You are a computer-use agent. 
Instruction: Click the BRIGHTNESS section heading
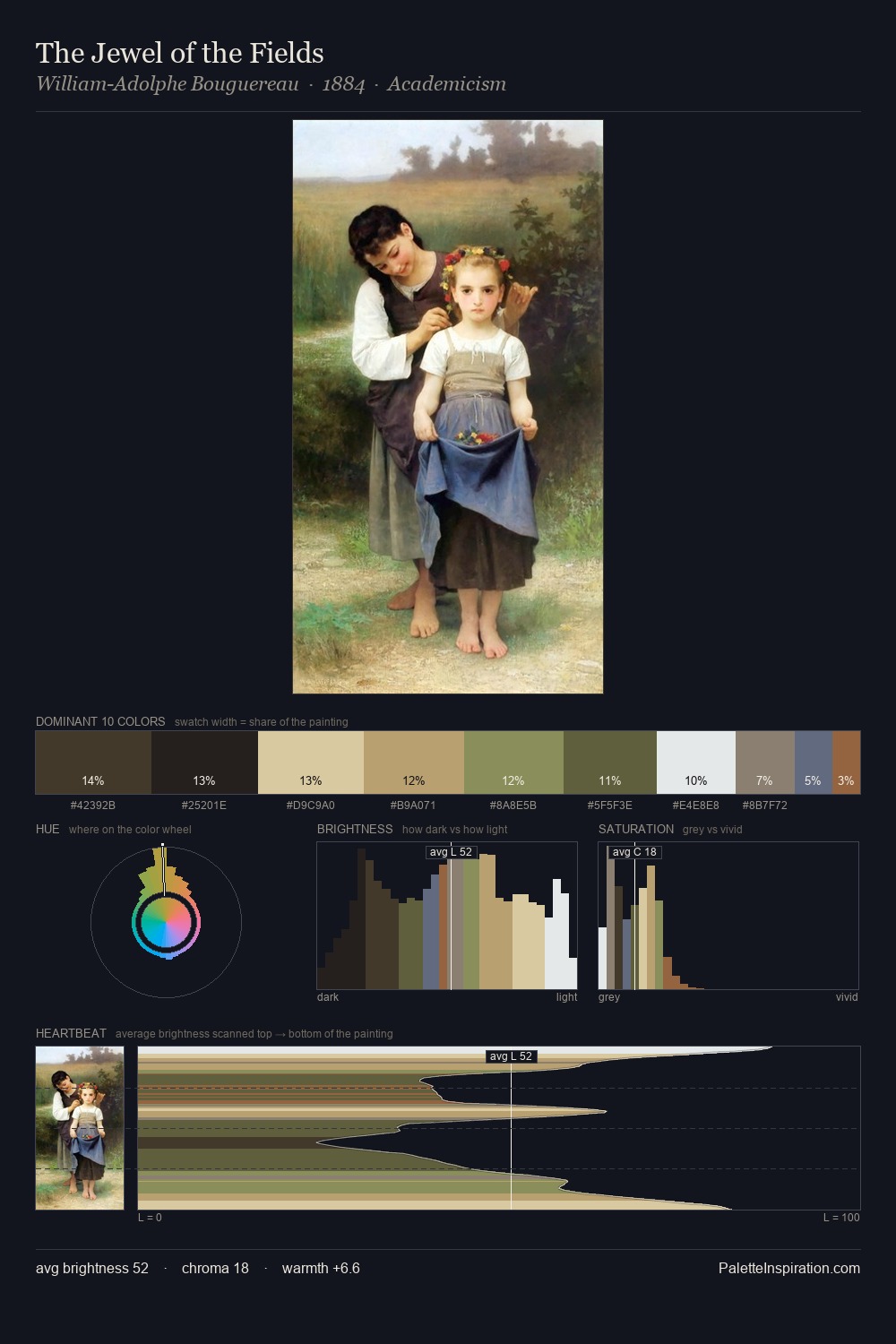point(355,829)
